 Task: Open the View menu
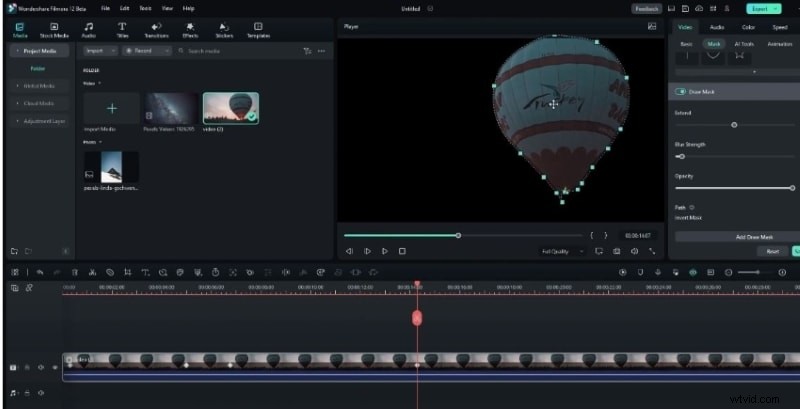point(167,9)
